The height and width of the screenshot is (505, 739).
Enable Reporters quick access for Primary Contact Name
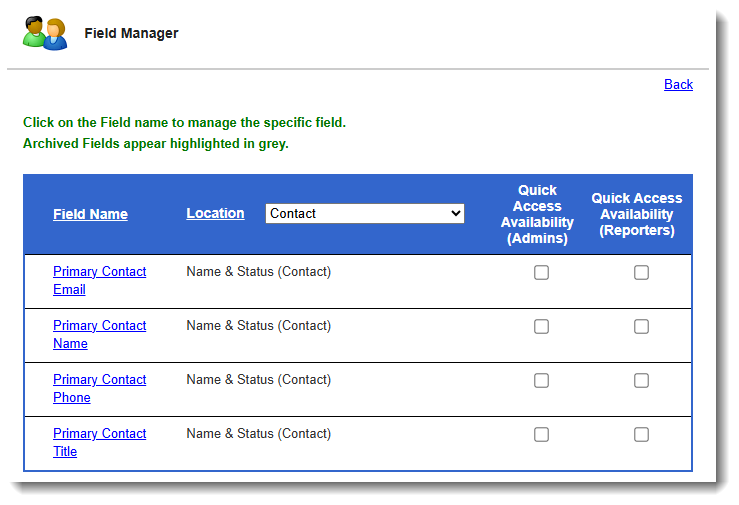coord(641,326)
